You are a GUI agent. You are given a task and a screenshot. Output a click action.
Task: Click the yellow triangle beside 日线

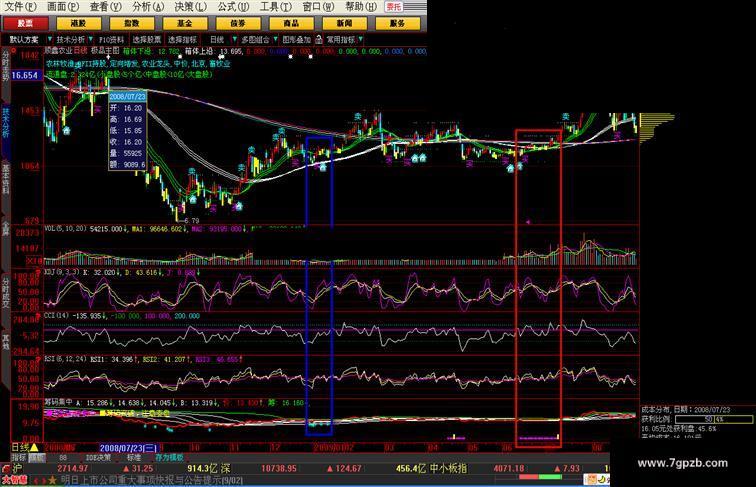(x=35, y=448)
